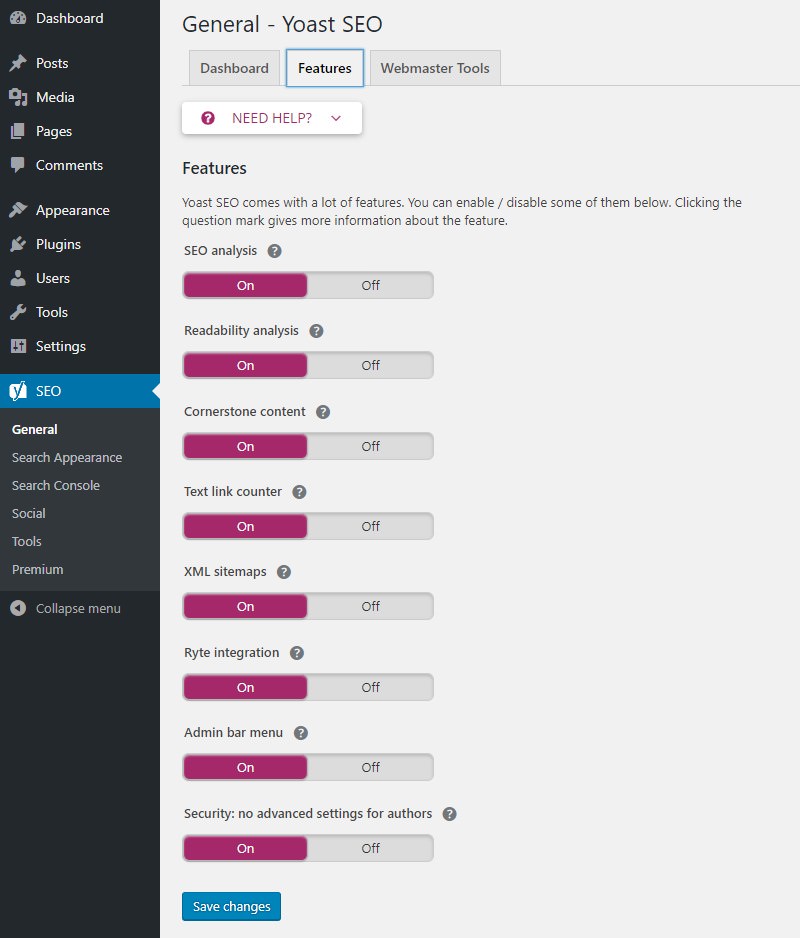800x938 pixels.
Task: Open Search Appearance settings
Action: tap(65, 457)
